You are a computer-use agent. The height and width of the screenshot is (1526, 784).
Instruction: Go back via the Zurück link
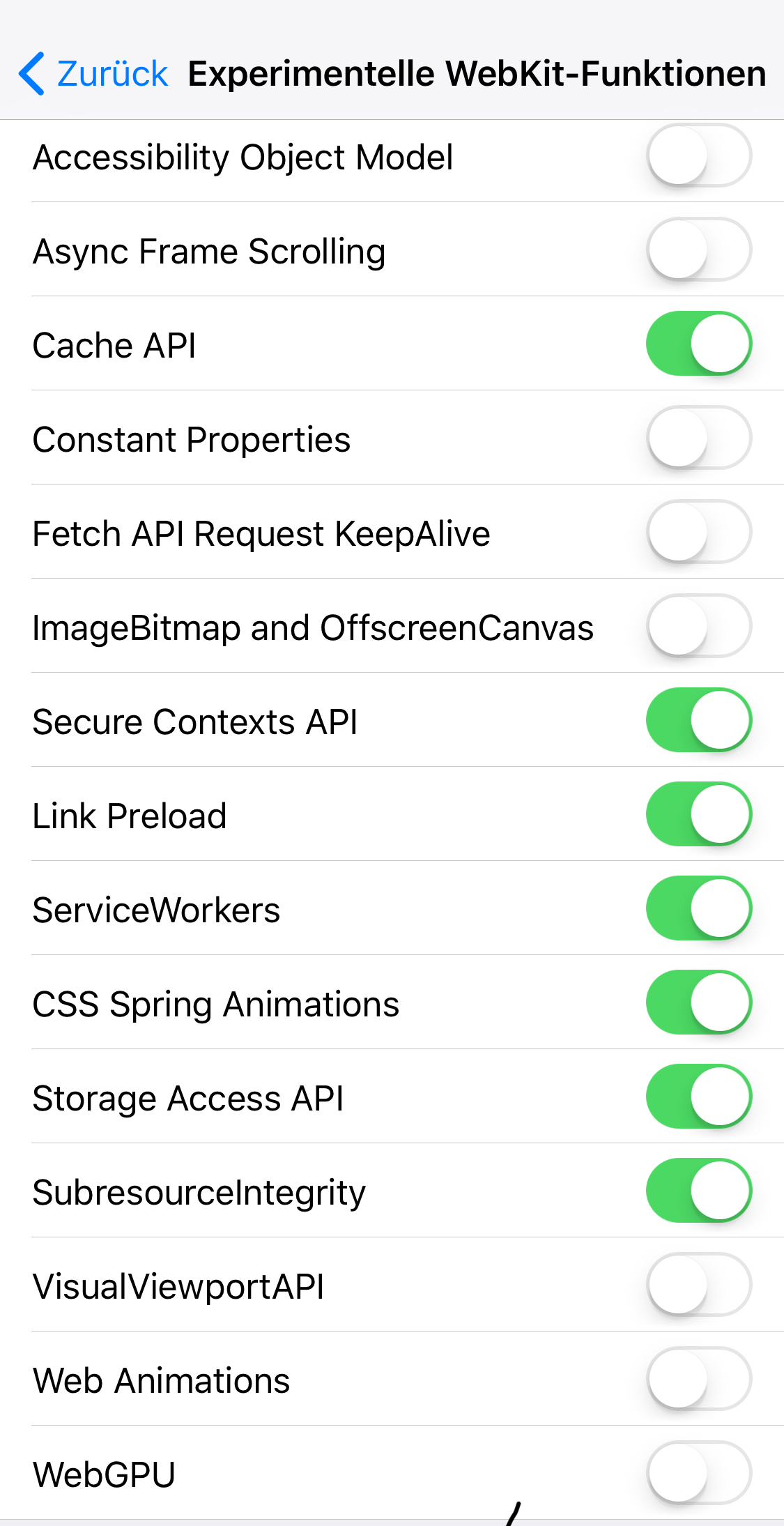pyautogui.click(x=112, y=74)
